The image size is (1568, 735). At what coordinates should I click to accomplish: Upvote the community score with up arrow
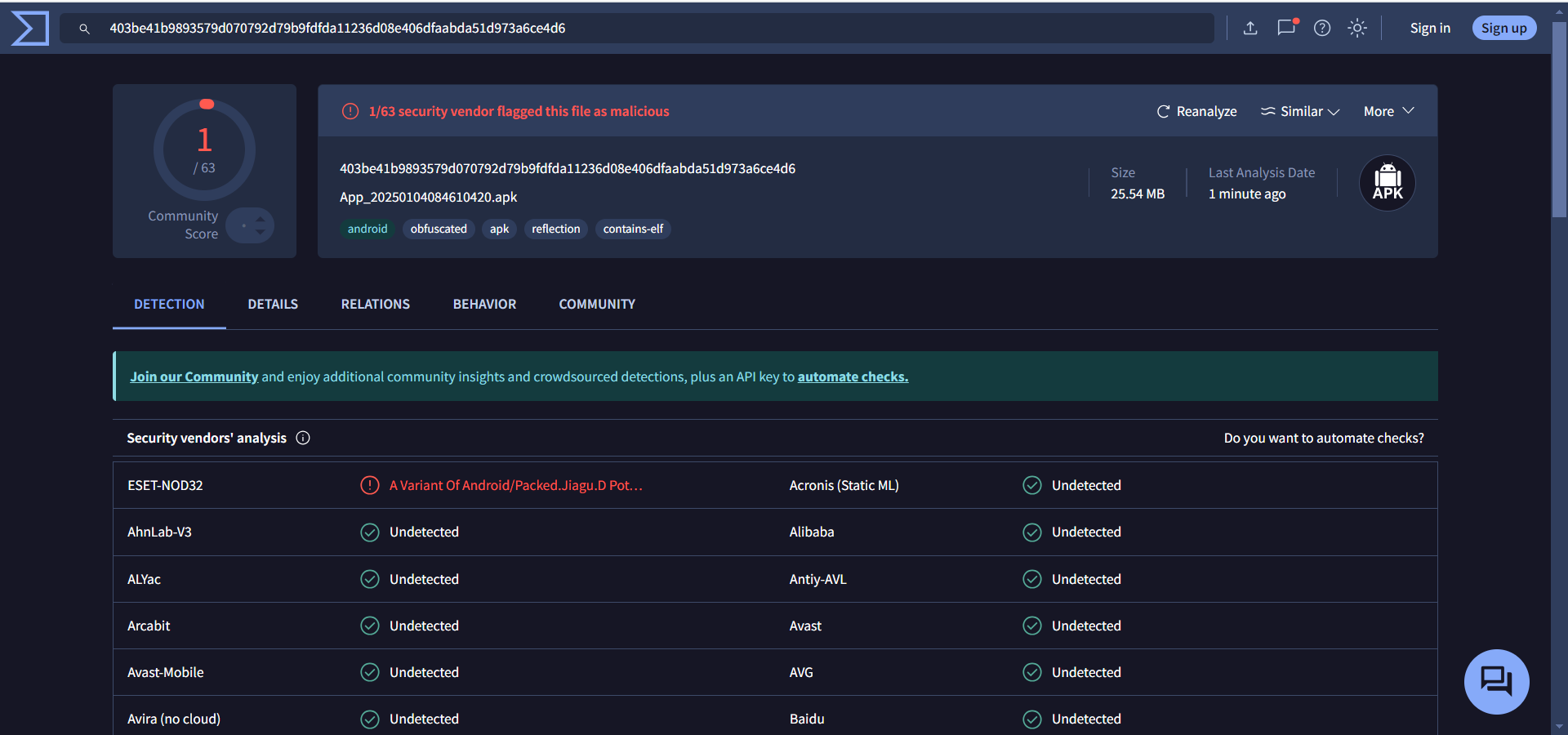tap(261, 219)
